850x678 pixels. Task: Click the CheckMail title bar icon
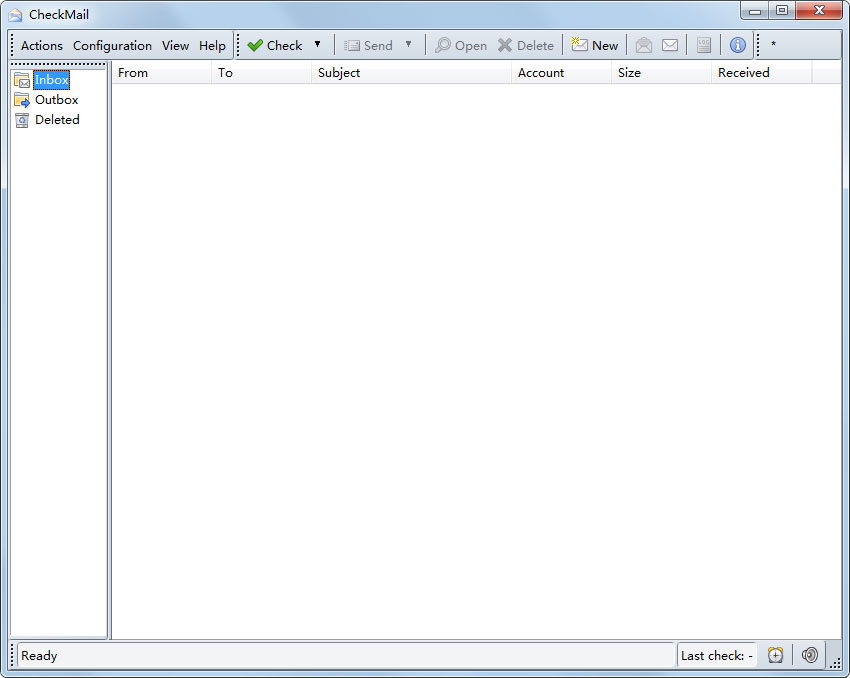pyautogui.click(x=16, y=15)
